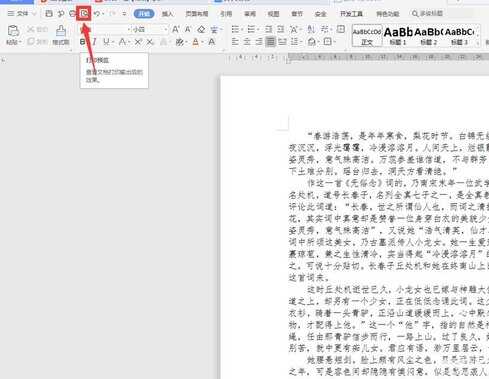Decrease font size with the A- icon
The width and height of the screenshot is (489, 379).
(188, 30)
